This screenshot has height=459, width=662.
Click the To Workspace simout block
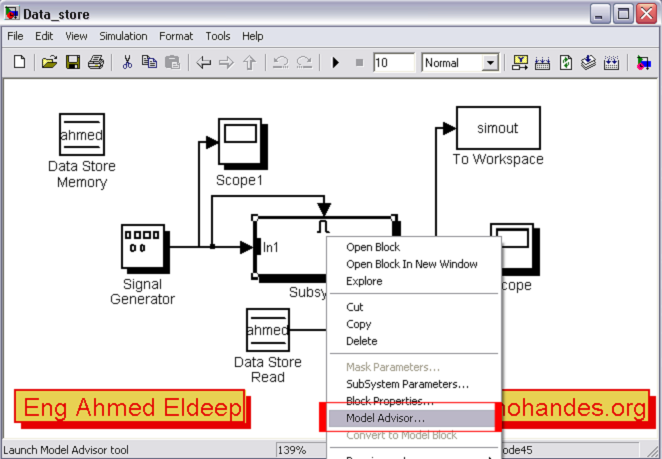tap(498, 128)
